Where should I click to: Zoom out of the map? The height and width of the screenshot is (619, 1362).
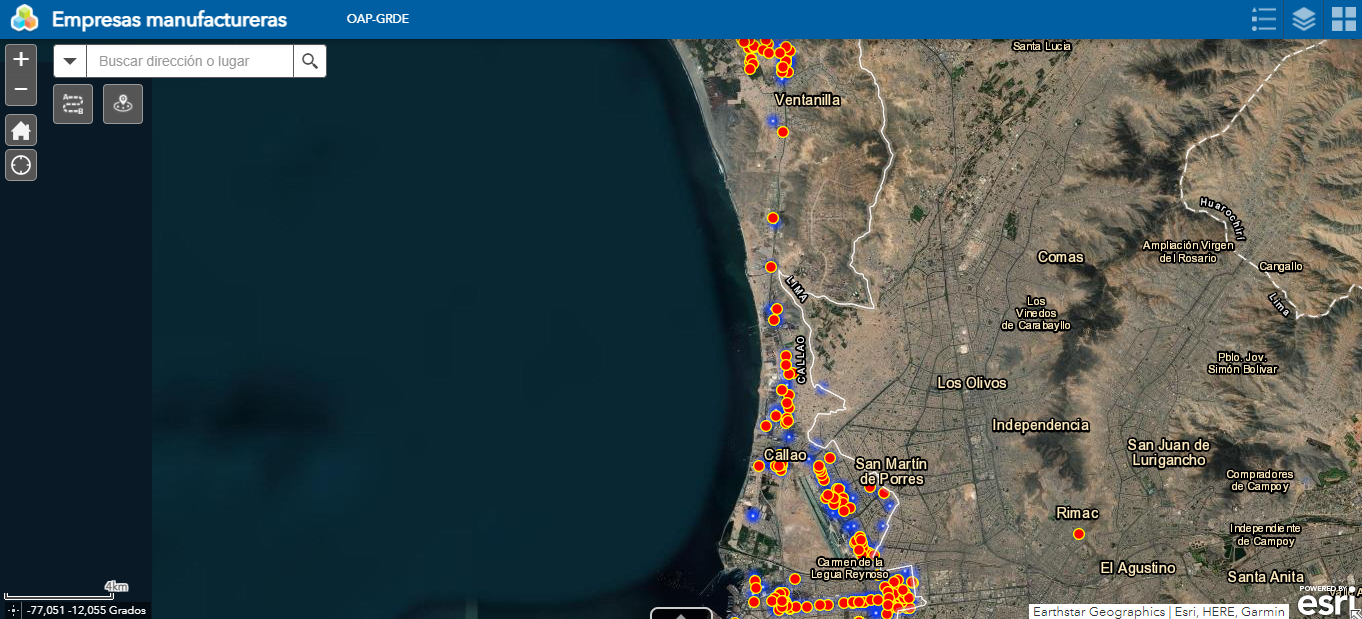click(x=21, y=90)
